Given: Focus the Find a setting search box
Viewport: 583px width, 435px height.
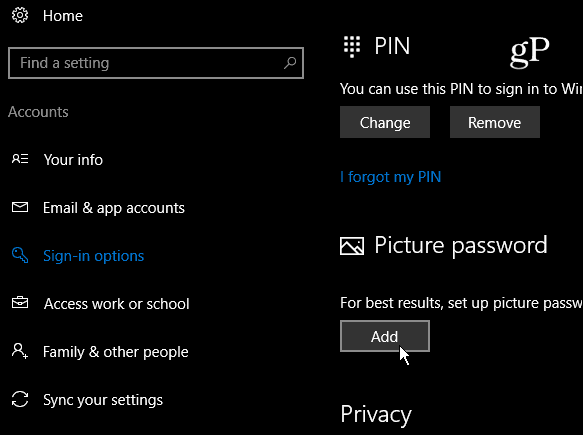Looking at the screenshot, I should [x=156, y=63].
